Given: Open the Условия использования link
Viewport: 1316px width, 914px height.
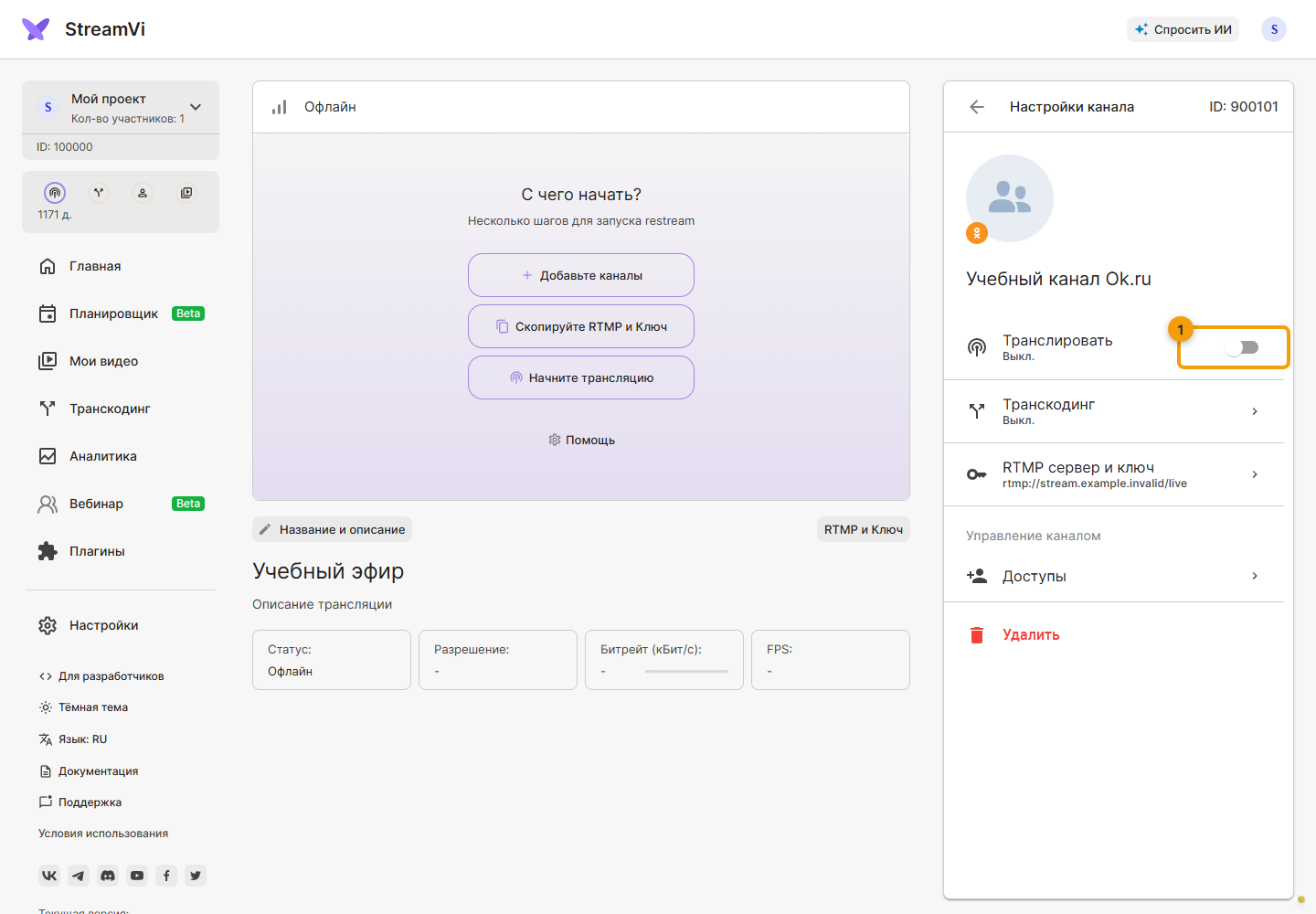Looking at the screenshot, I should tap(103, 834).
